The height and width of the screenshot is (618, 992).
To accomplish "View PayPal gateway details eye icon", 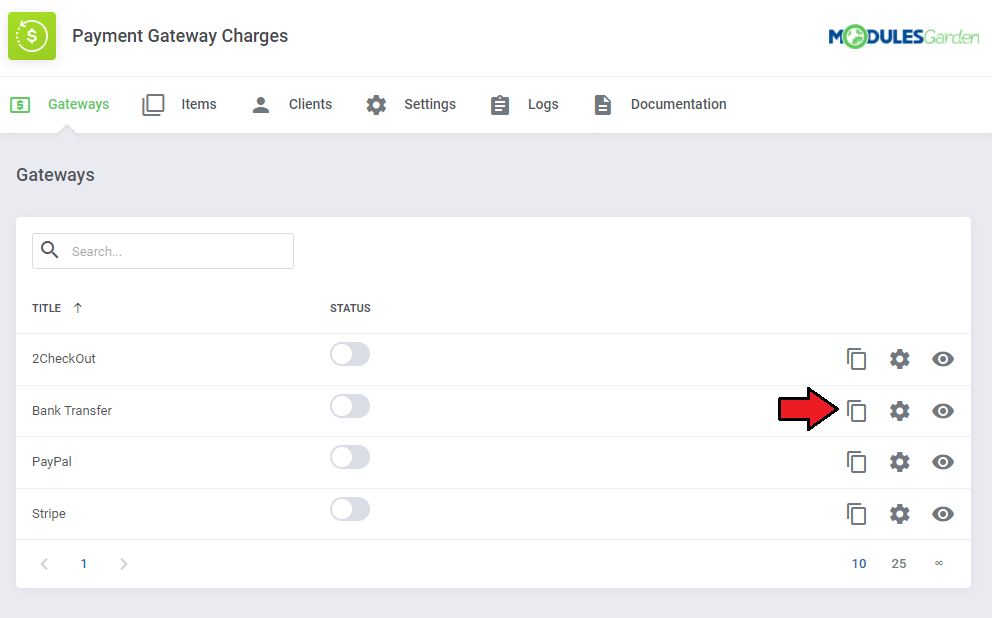I will pyautogui.click(x=943, y=462).
